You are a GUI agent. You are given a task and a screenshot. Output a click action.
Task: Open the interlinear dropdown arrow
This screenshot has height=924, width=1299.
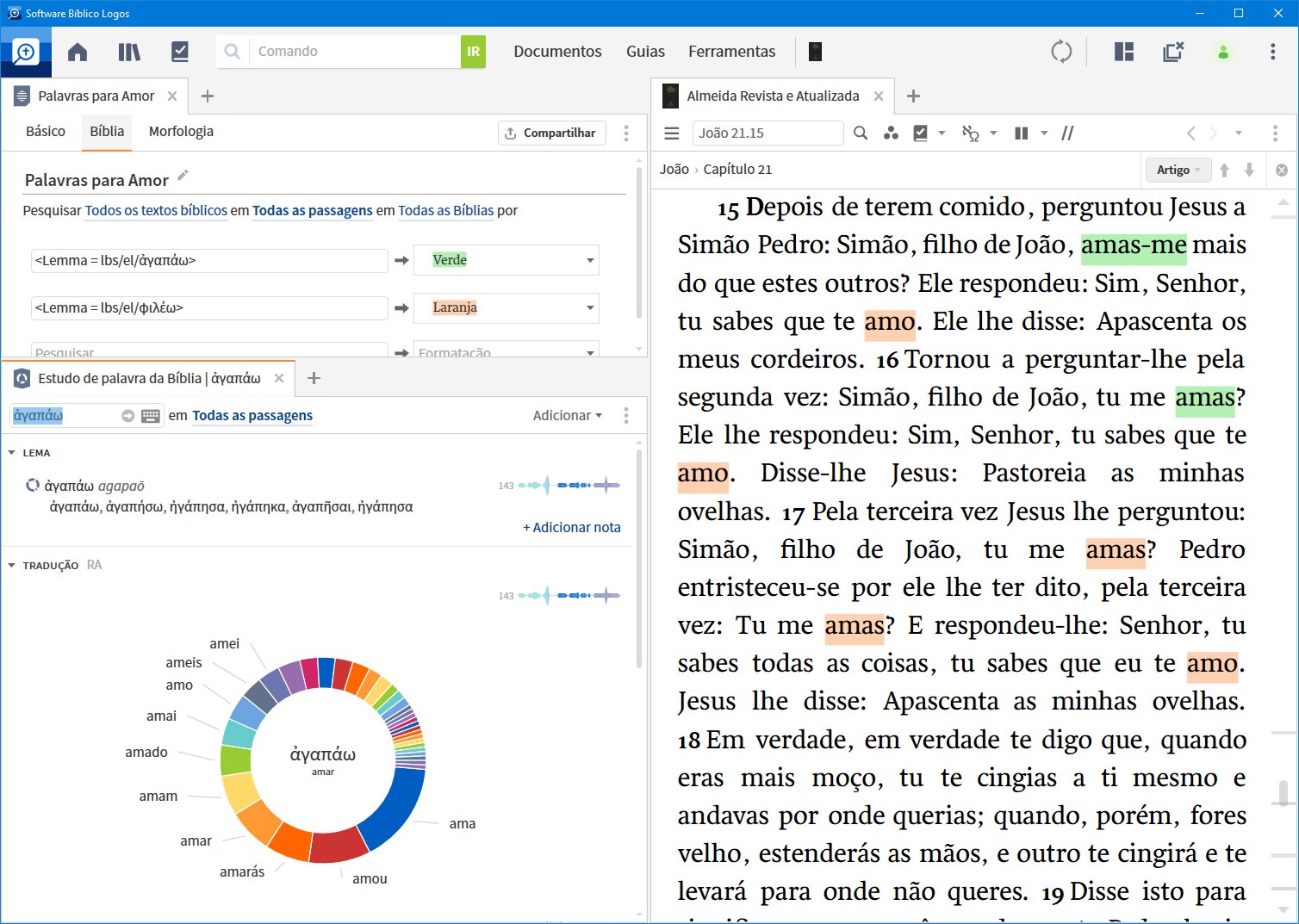coord(993,133)
